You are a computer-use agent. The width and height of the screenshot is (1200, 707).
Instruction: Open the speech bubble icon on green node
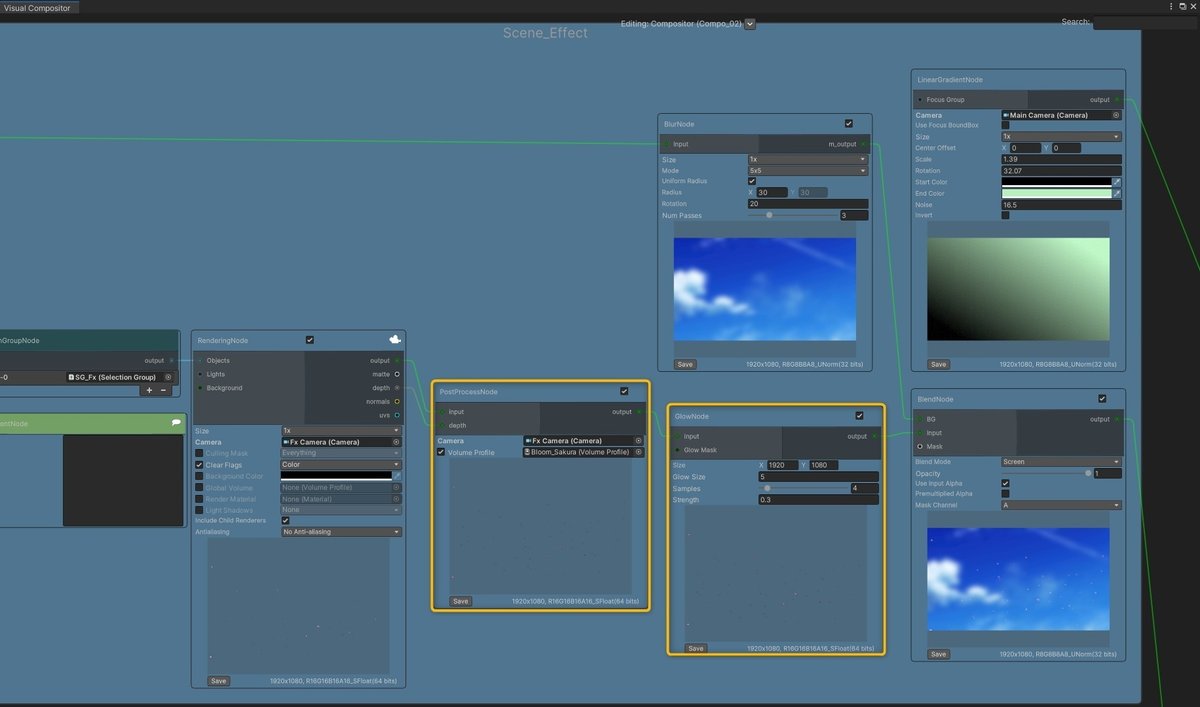pyautogui.click(x=176, y=423)
